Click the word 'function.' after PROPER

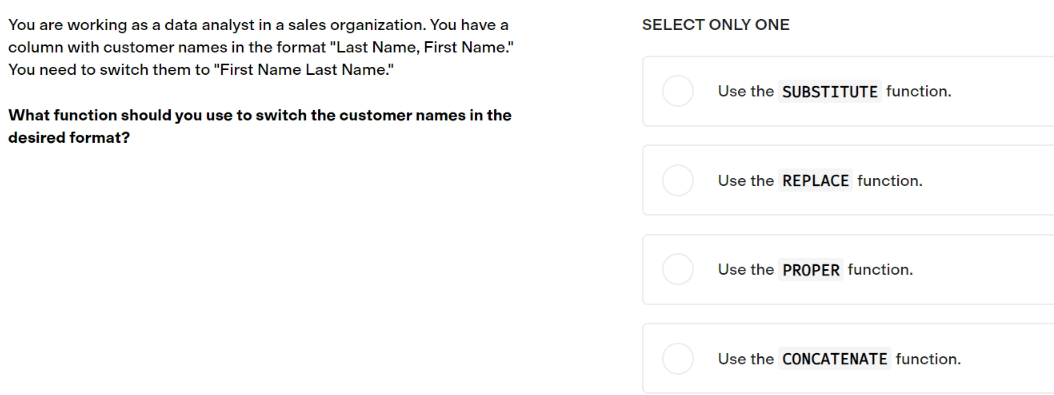[881, 269]
